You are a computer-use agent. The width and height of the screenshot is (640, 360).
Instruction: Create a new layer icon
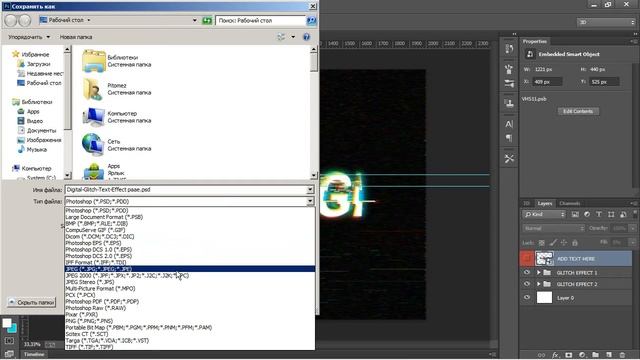609,355
